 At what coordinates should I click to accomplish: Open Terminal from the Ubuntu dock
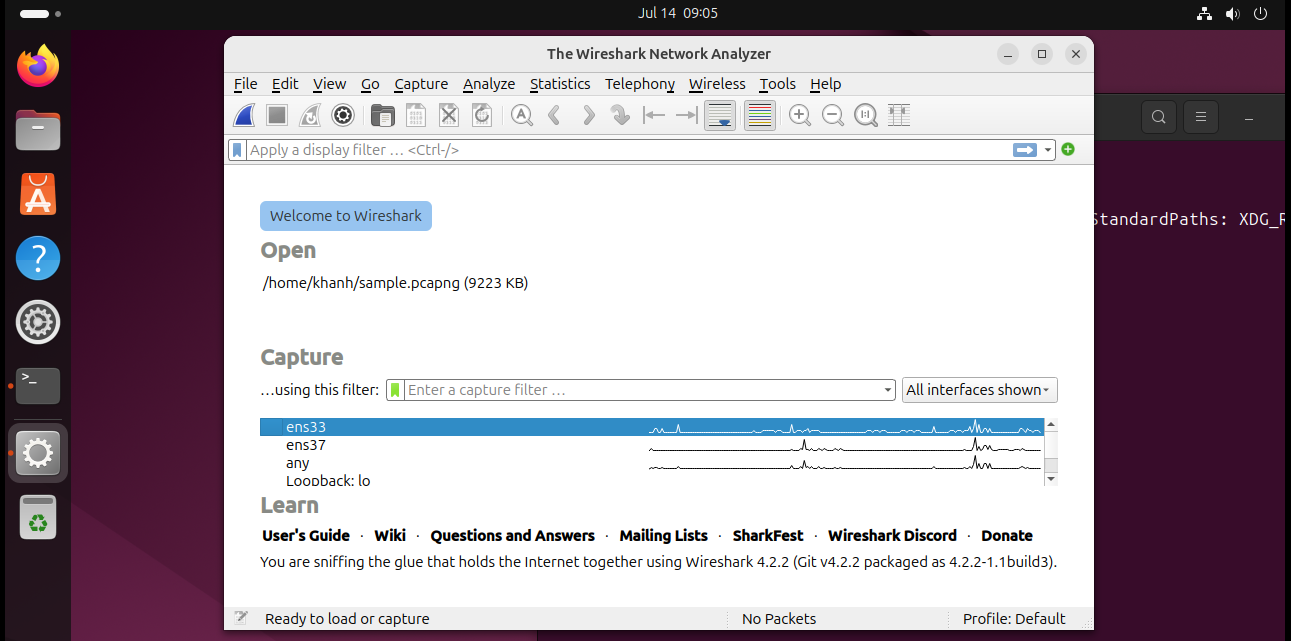tap(38, 385)
